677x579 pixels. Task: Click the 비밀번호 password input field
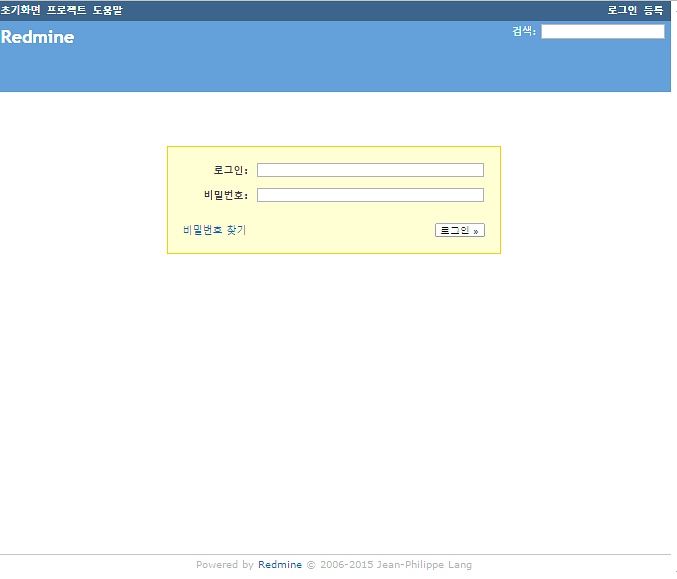[370, 195]
